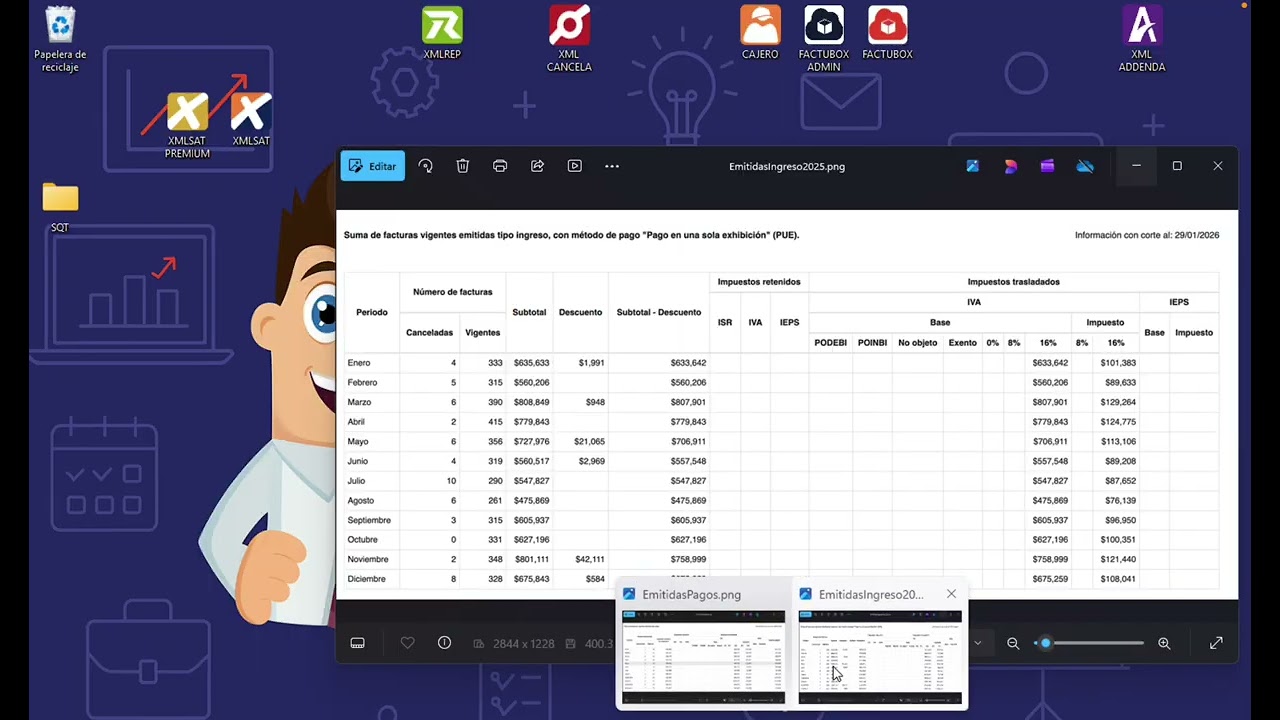
Task: Enter full screen with expand arrows icon
Action: point(1216,643)
